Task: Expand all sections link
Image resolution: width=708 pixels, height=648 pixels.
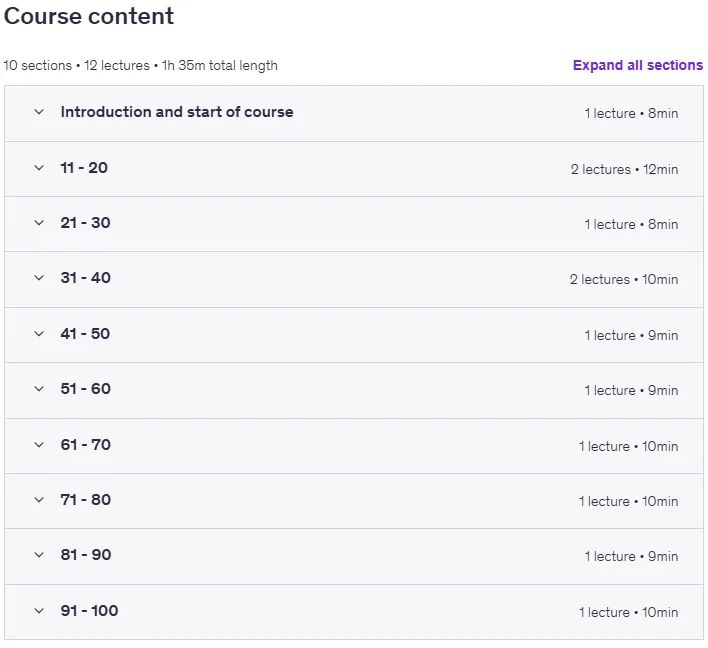Action: (x=638, y=65)
